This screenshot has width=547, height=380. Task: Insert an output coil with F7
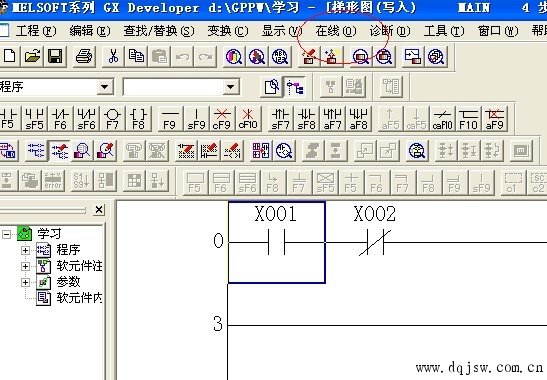tap(112, 119)
